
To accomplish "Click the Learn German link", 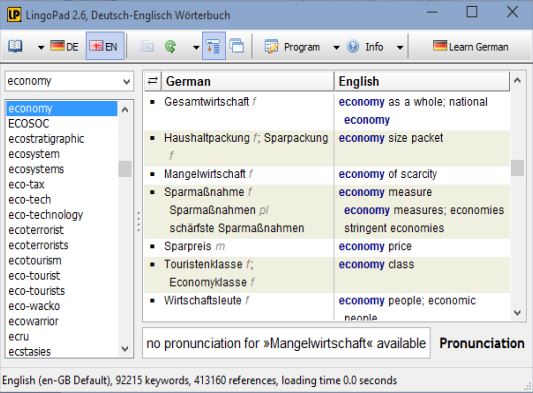I will [471, 47].
